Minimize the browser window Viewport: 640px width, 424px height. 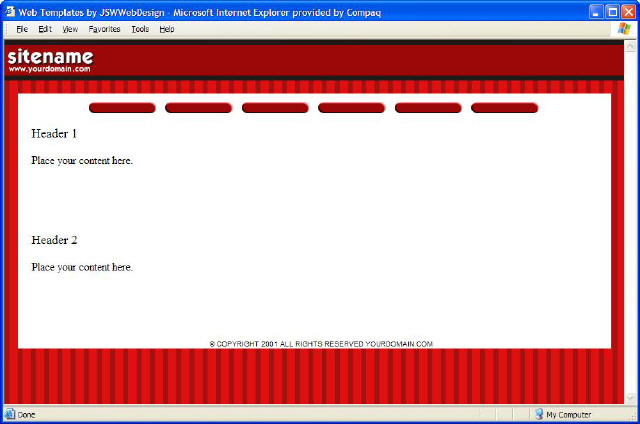pos(595,10)
